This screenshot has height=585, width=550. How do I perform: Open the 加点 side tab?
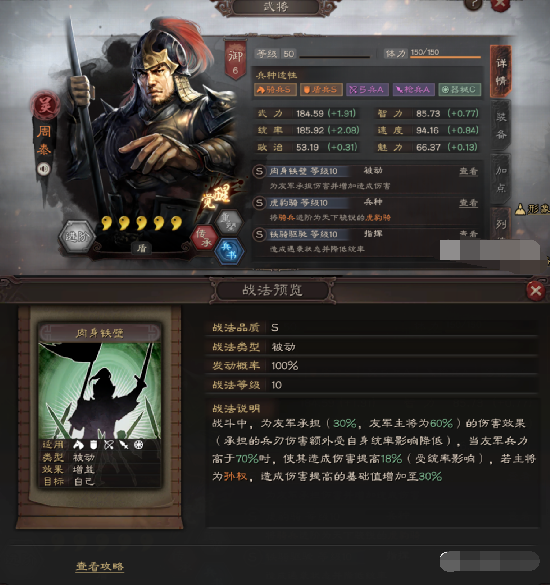tap(501, 179)
